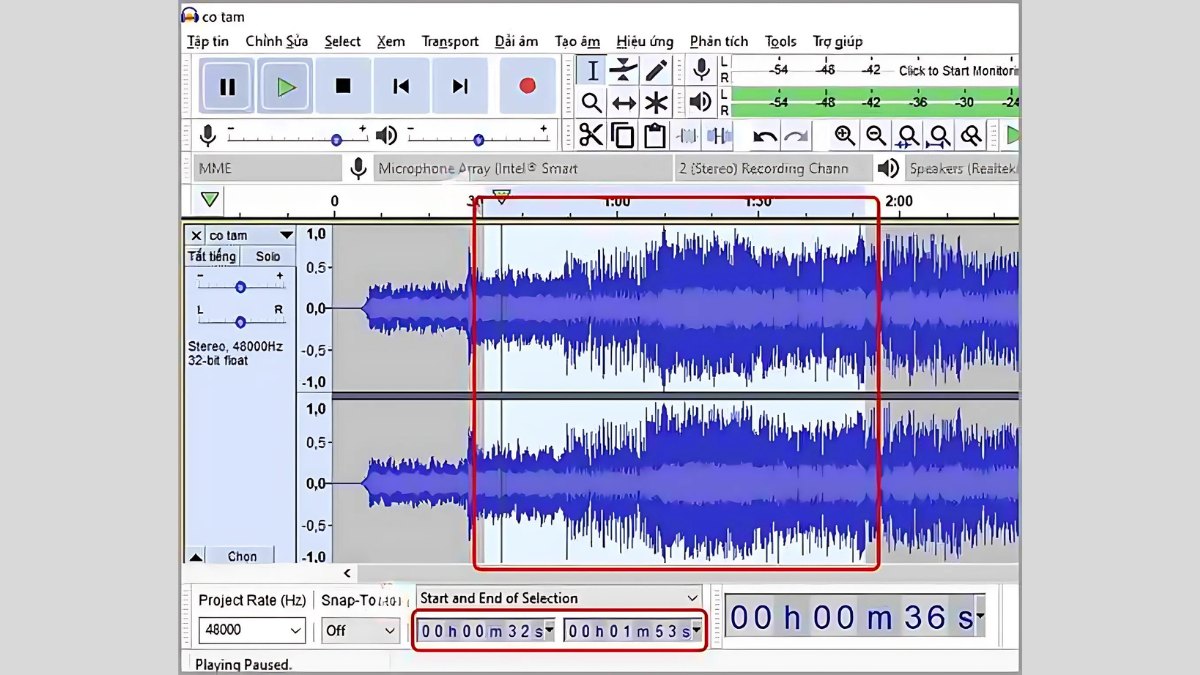Adjust the recording volume slider
The height and width of the screenshot is (675, 1200).
click(336, 140)
